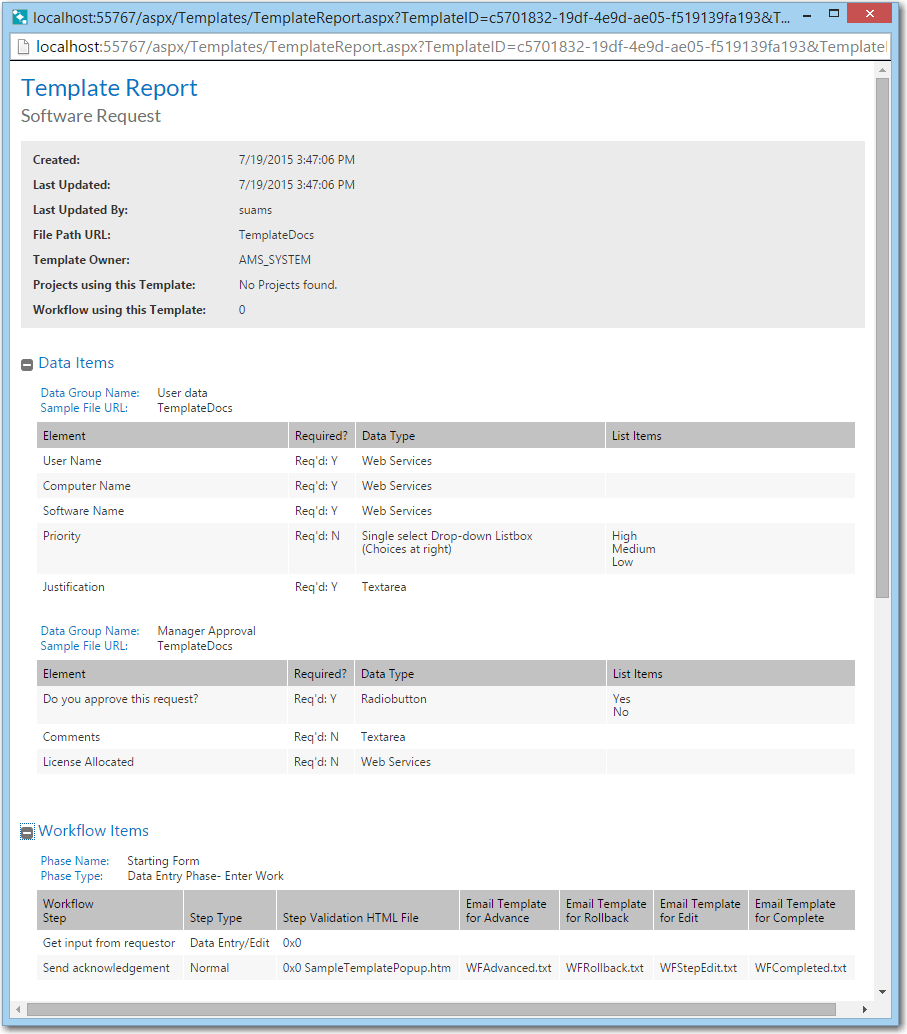The height and width of the screenshot is (1034, 907).
Task: Click 'Single select Drop-down Listbox' data type
Action: click(x=447, y=536)
